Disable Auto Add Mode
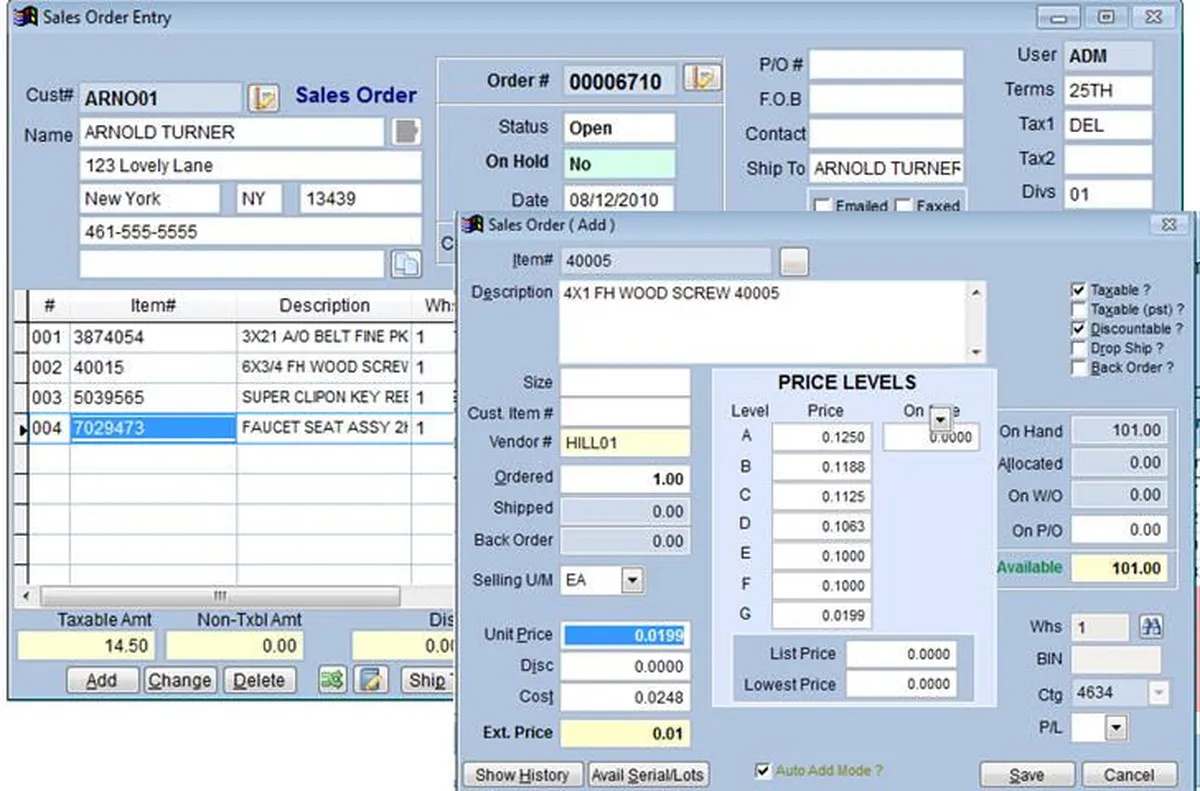 click(x=762, y=769)
